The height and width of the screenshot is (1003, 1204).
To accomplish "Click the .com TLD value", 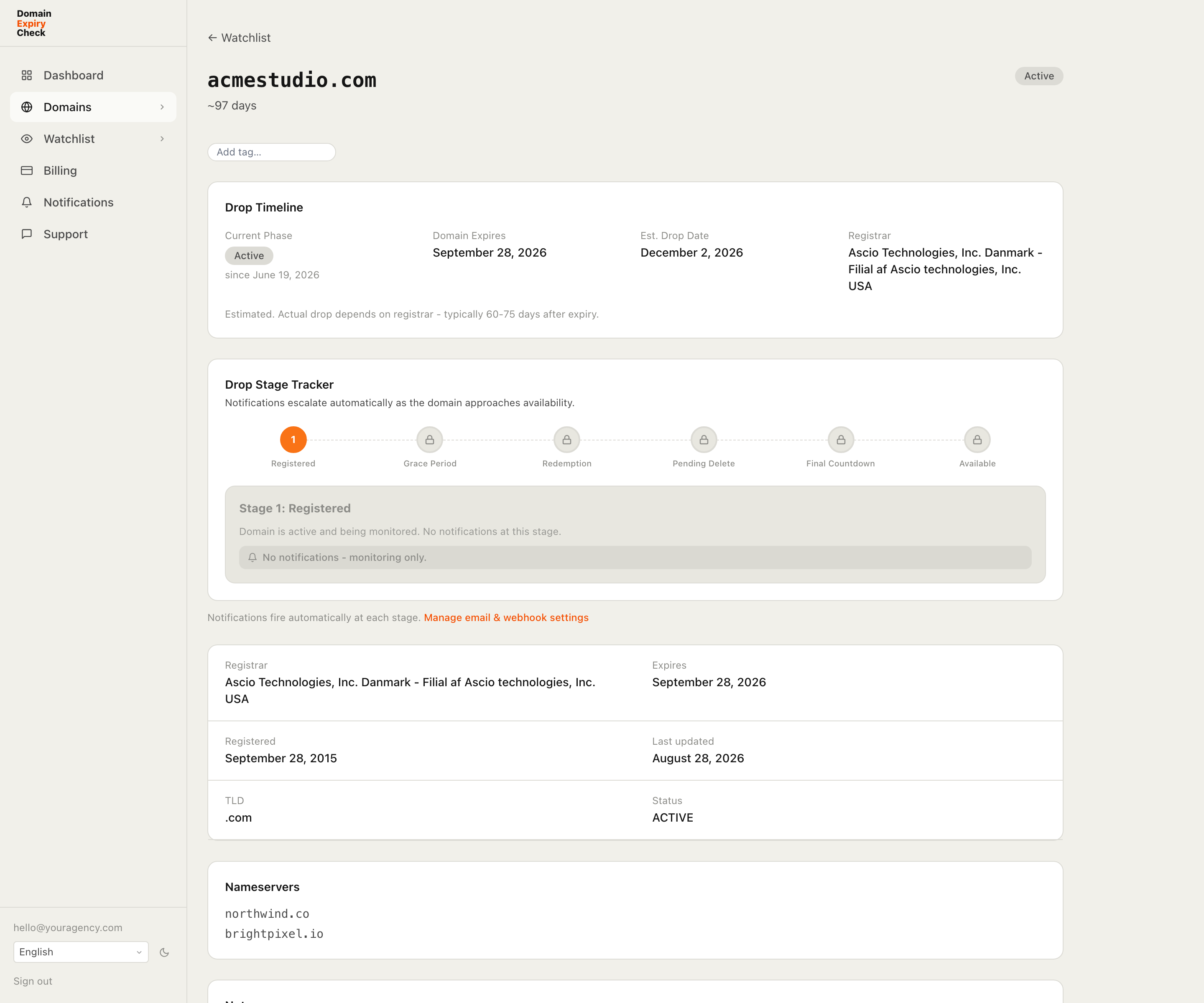I will [238, 818].
